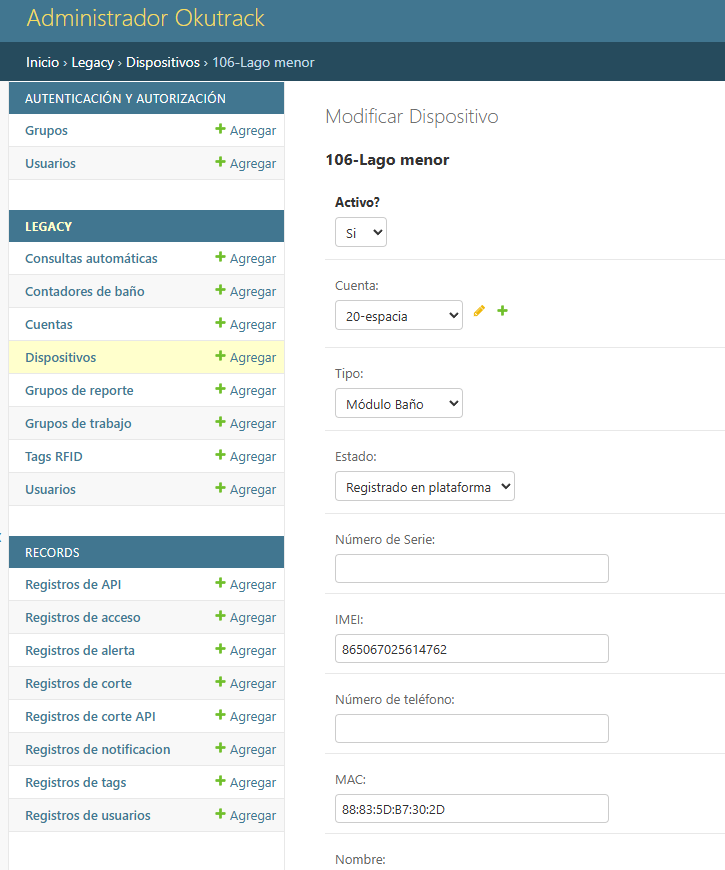Viewport: 725px width, 870px height.
Task: Click the pencil icon to edit selected Cuenta
Action: [x=479, y=311]
